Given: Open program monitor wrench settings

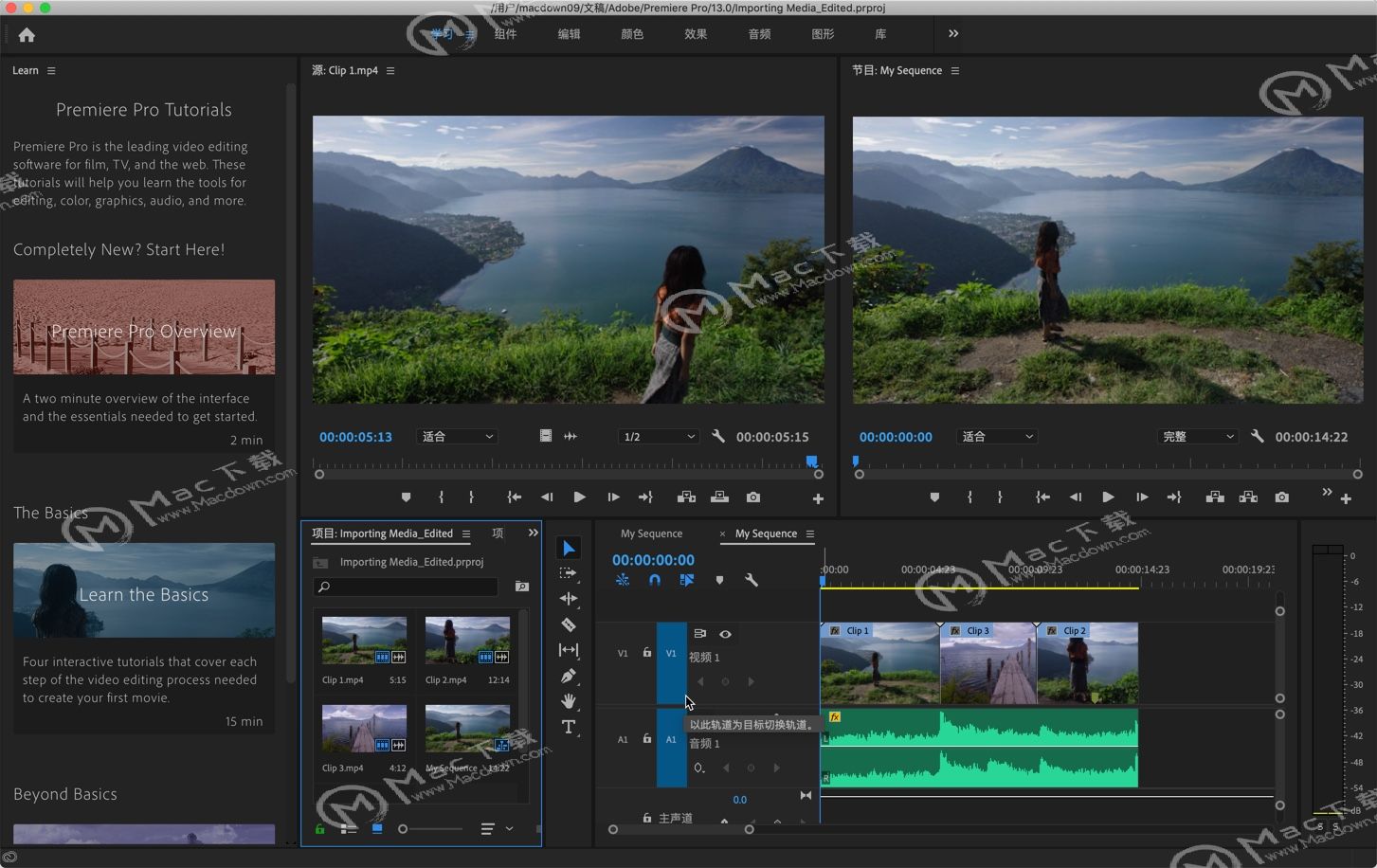Looking at the screenshot, I should [x=1257, y=437].
